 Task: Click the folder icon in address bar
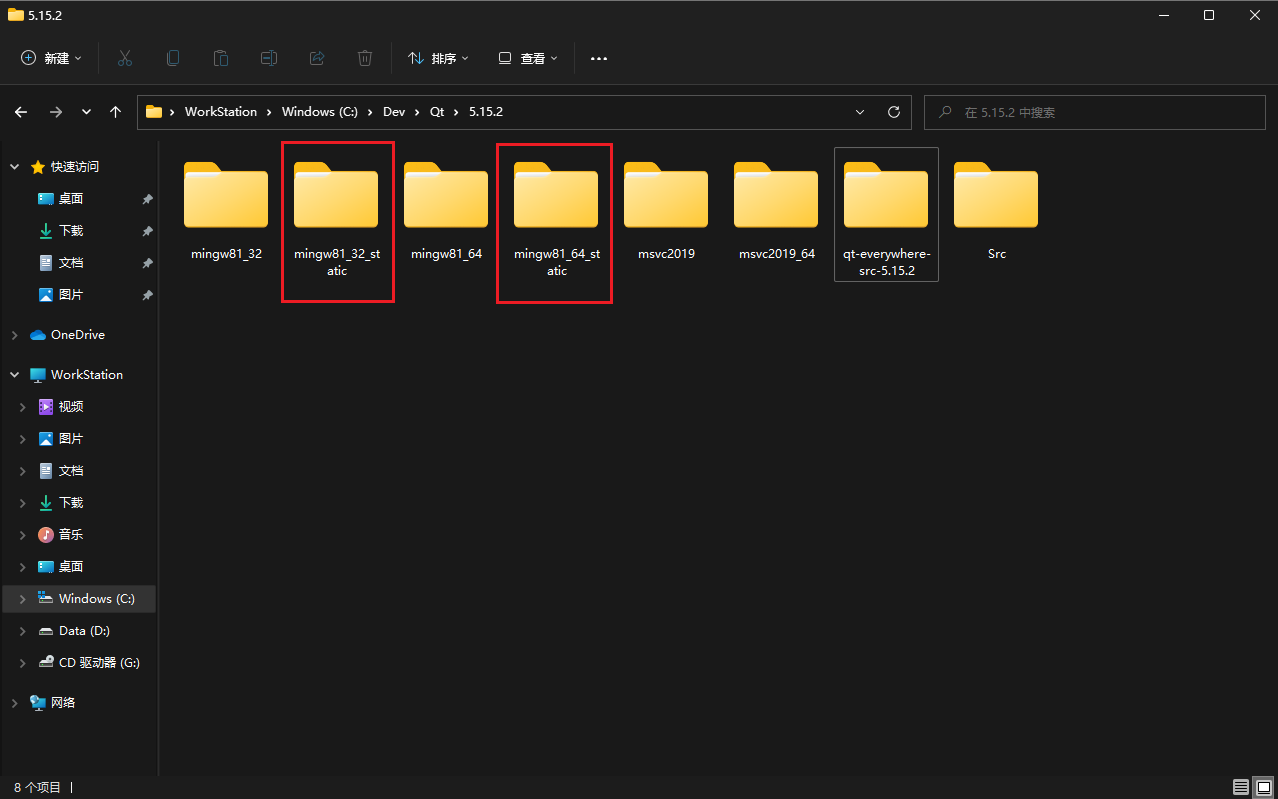(154, 112)
